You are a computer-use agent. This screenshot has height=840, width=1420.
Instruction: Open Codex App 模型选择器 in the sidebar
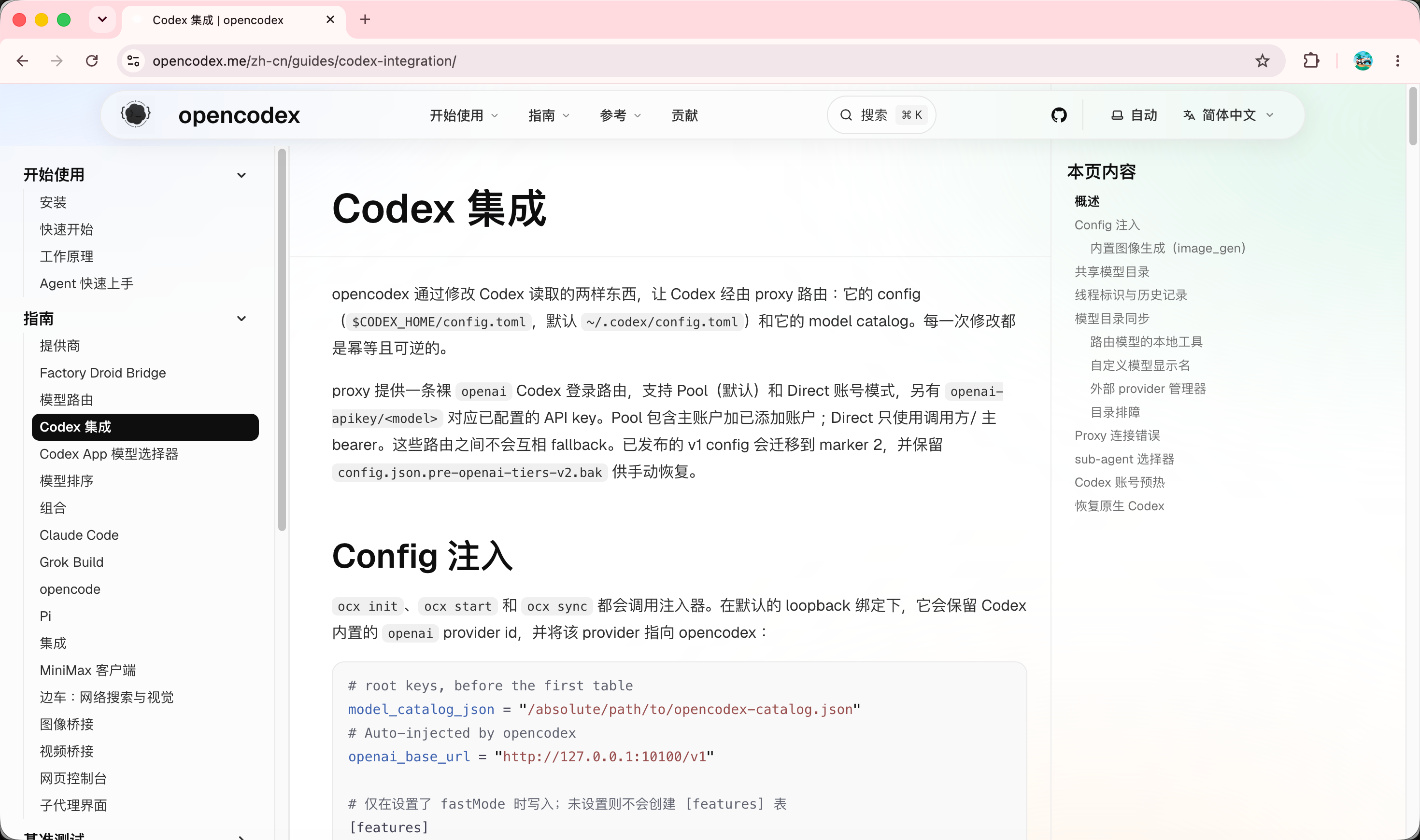(x=109, y=454)
